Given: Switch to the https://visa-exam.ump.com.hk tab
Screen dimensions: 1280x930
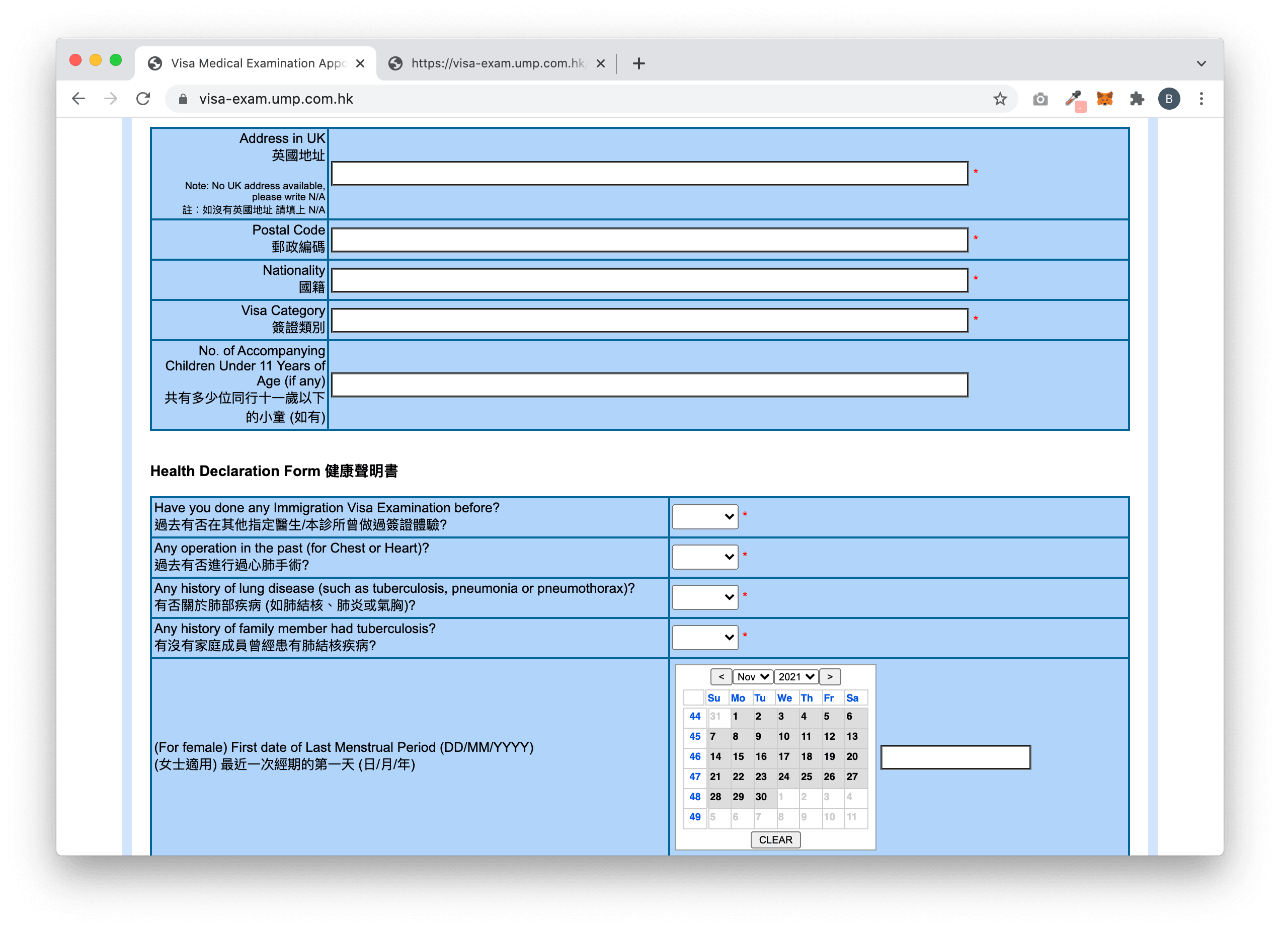Looking at the screenshot, I should (x=497, y=63).
